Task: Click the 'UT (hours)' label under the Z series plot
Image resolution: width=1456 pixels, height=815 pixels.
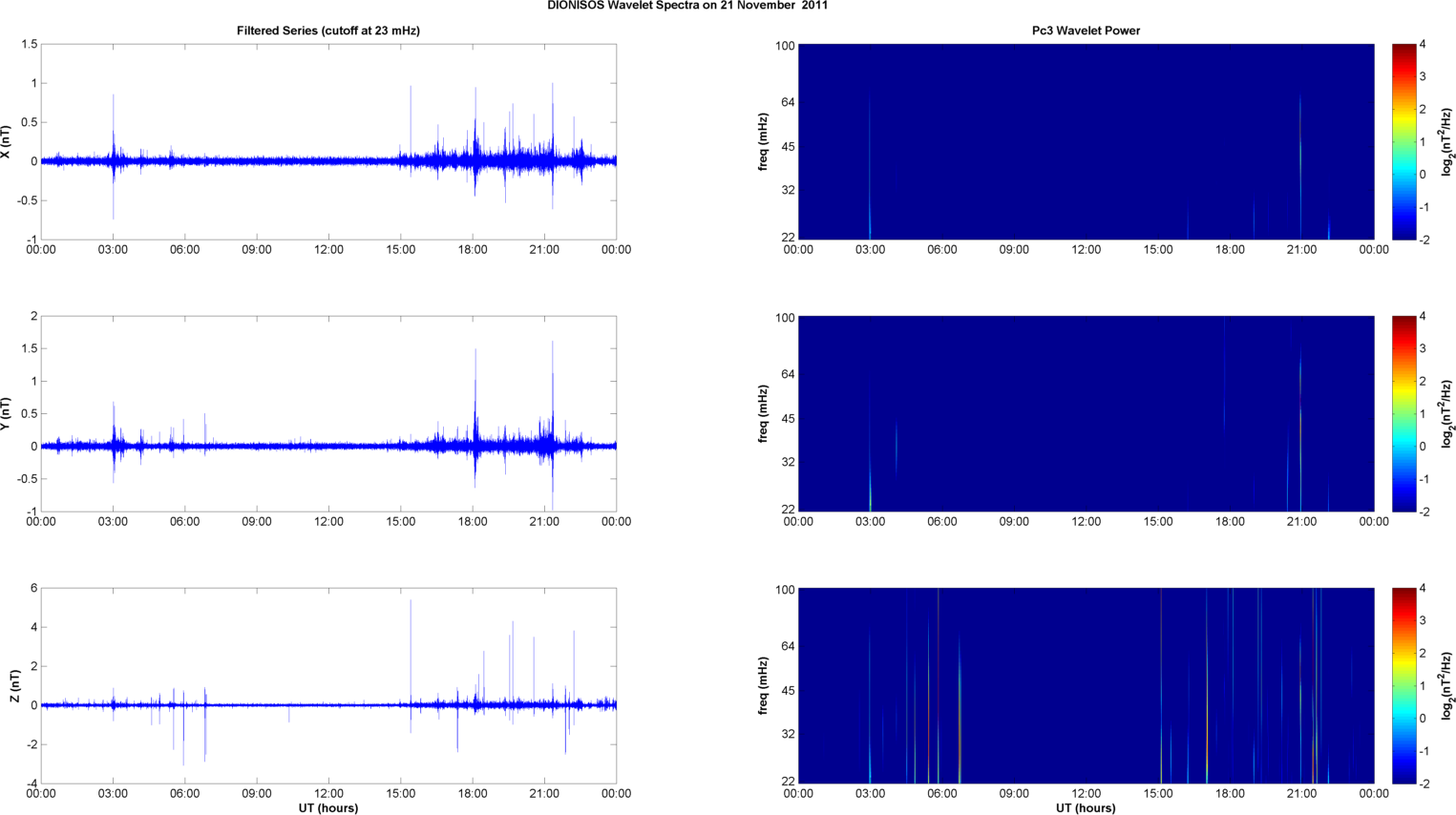Action: click(328, 808)
